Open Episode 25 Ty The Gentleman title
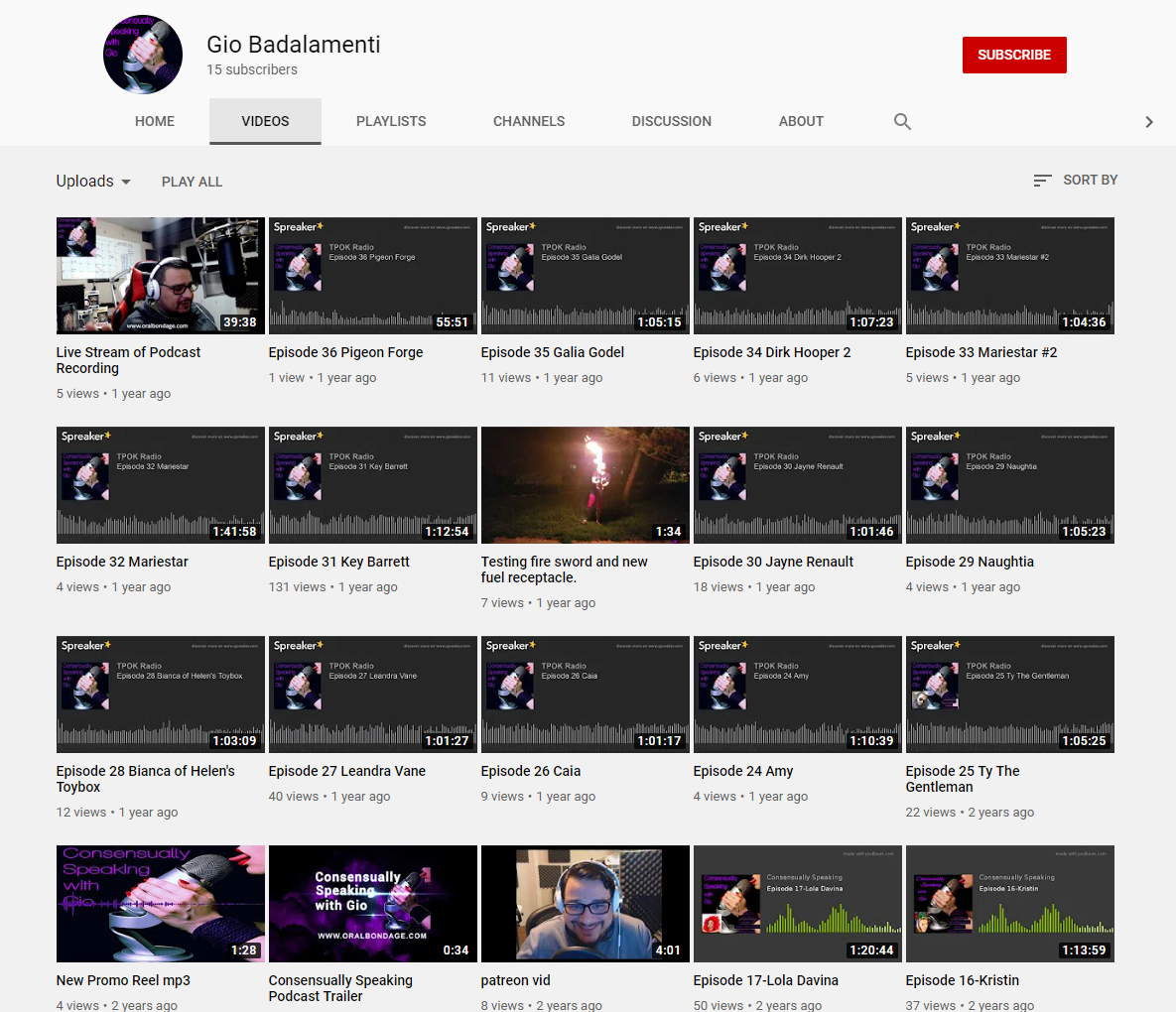The height and width of the screenshot is (1012, 1176). 963,779
